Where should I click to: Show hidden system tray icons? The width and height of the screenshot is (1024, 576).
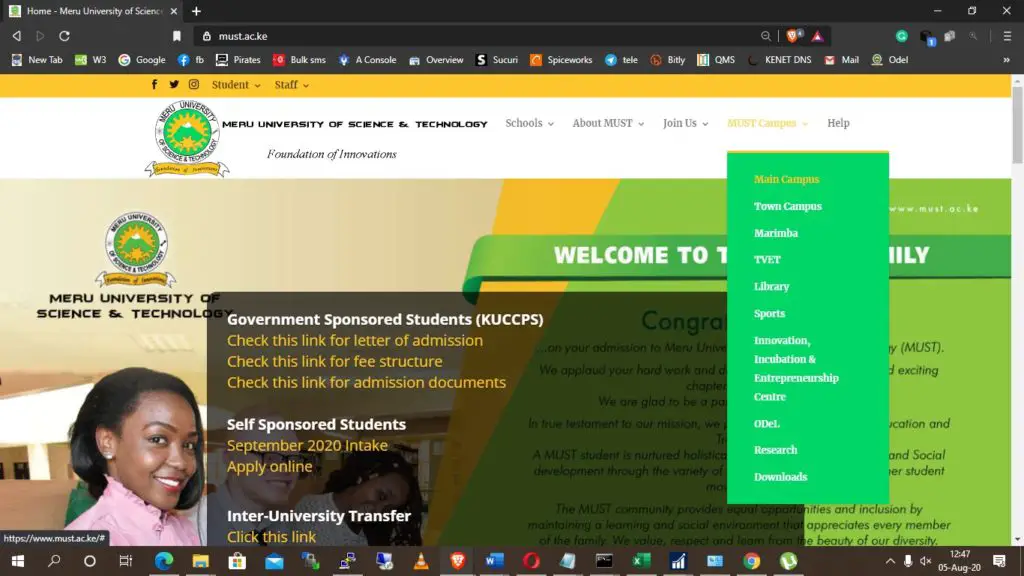[x=889, y=561]
